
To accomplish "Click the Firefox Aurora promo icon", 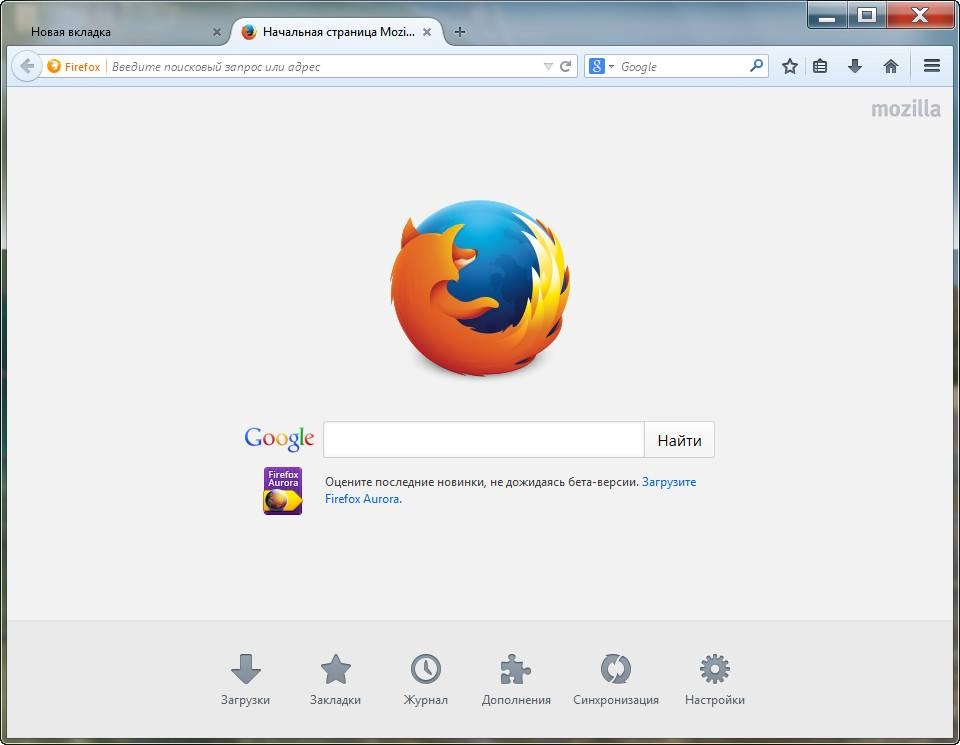I will tap(283, 491).
